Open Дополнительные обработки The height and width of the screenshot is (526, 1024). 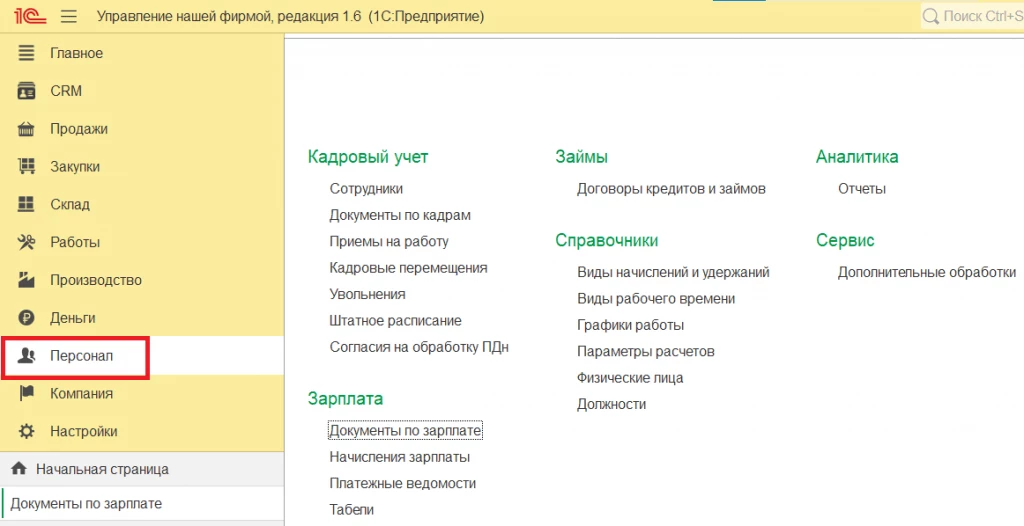927,272
